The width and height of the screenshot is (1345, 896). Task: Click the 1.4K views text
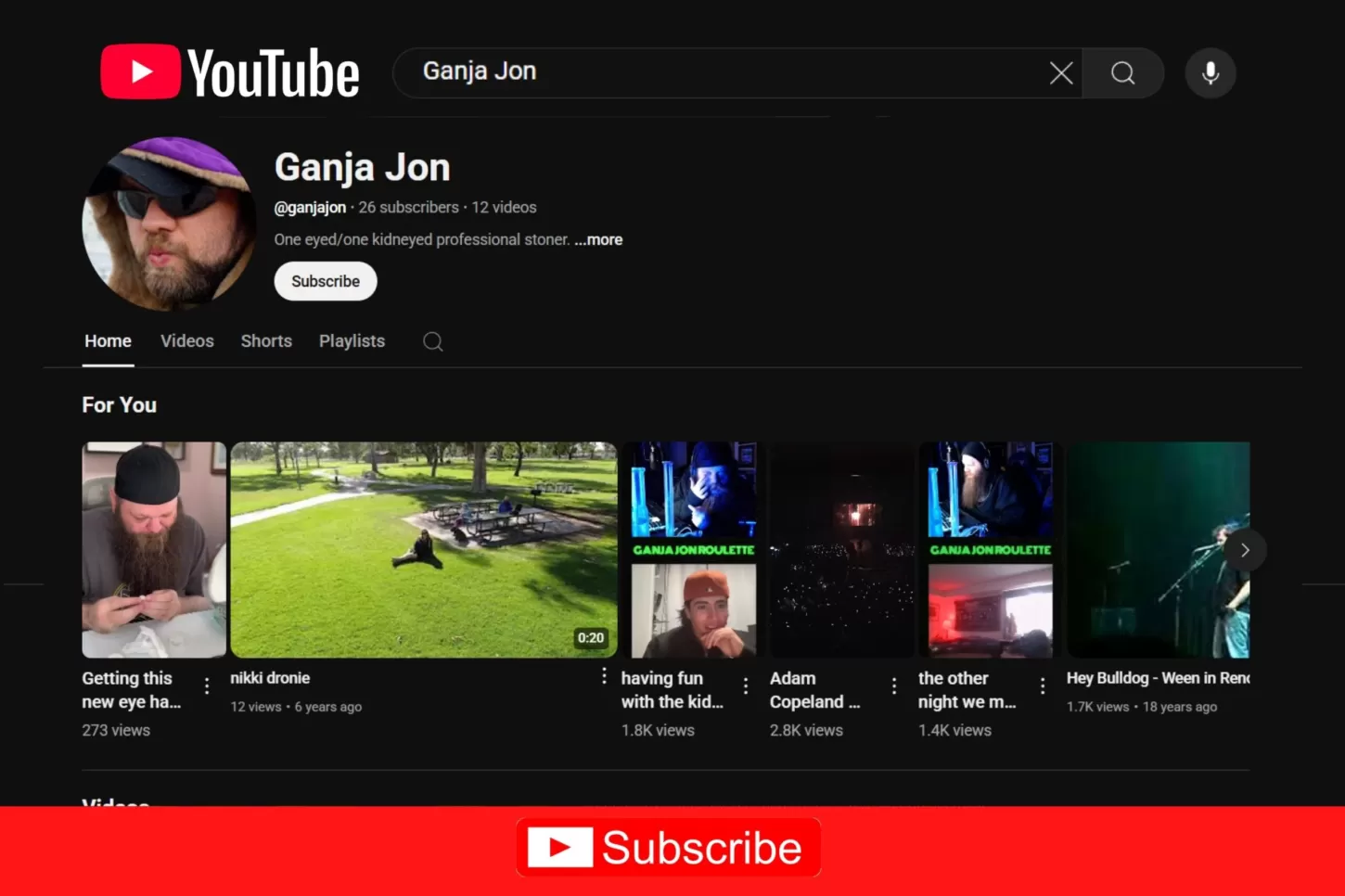[x=954, y=731]
